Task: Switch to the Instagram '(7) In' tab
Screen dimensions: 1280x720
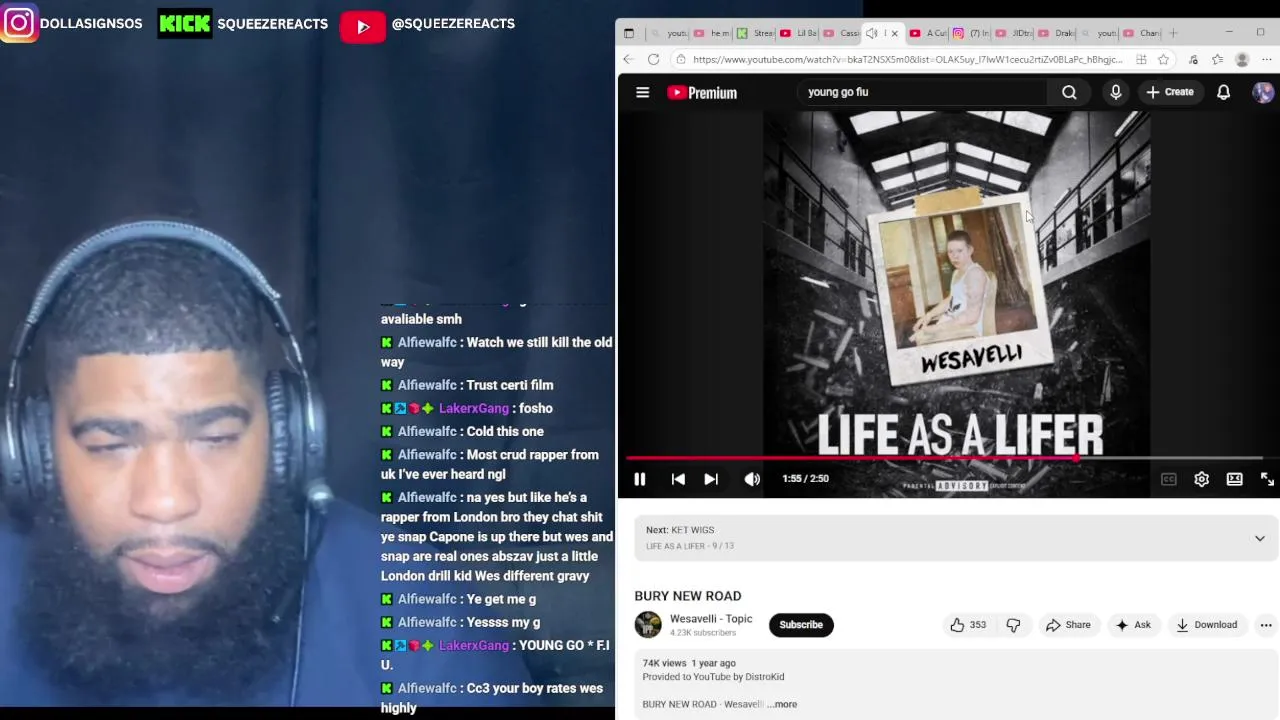Action: (x=971, y=33)
